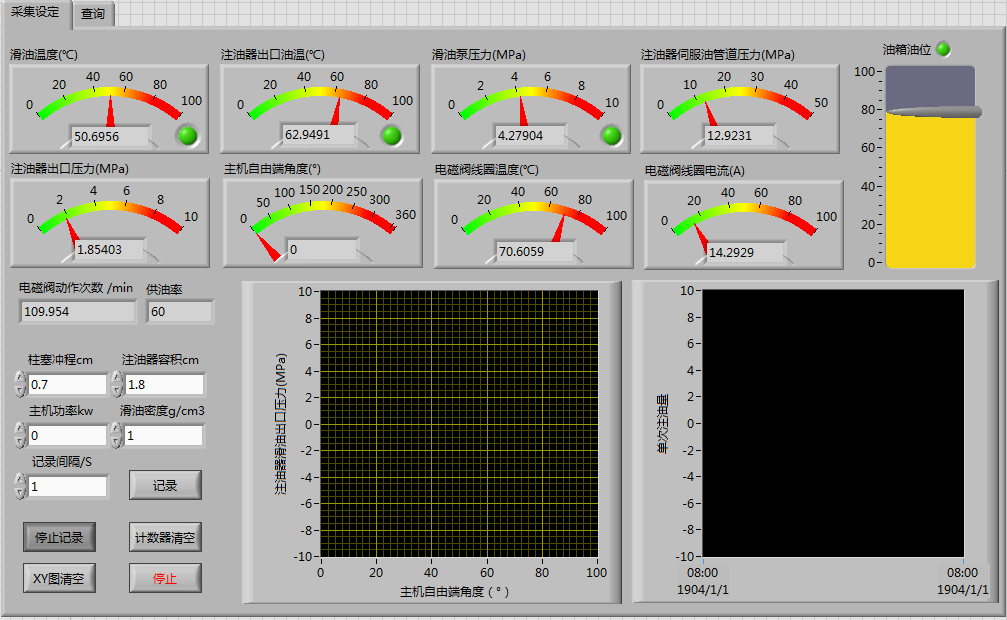Select the 采集设定 tab
The image size is (1007, 620).
(x=36, y=13)
